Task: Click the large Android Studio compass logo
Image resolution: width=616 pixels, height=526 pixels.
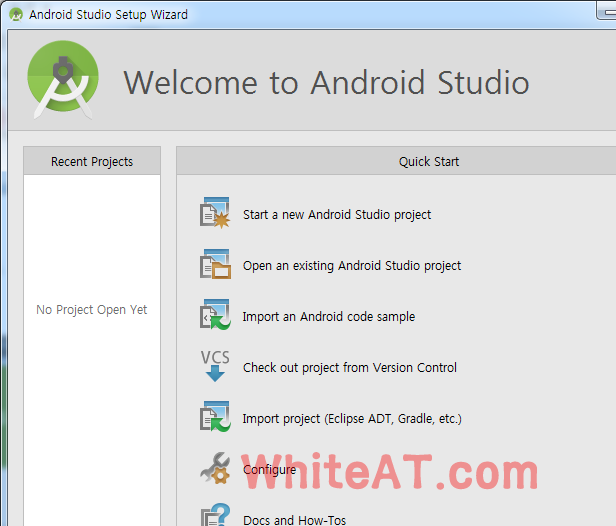Action: coord(63,80)
